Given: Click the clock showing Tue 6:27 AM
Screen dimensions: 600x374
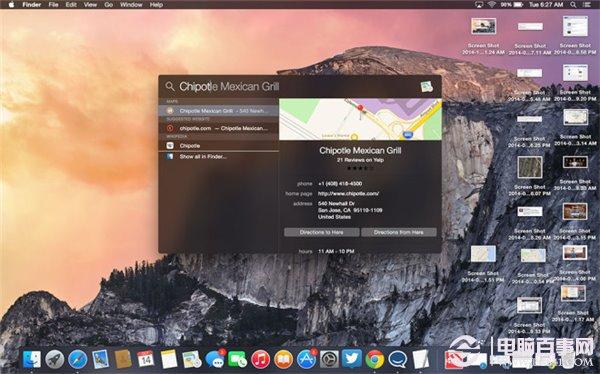Looking at the screenshot, I should tap(546, 5).
